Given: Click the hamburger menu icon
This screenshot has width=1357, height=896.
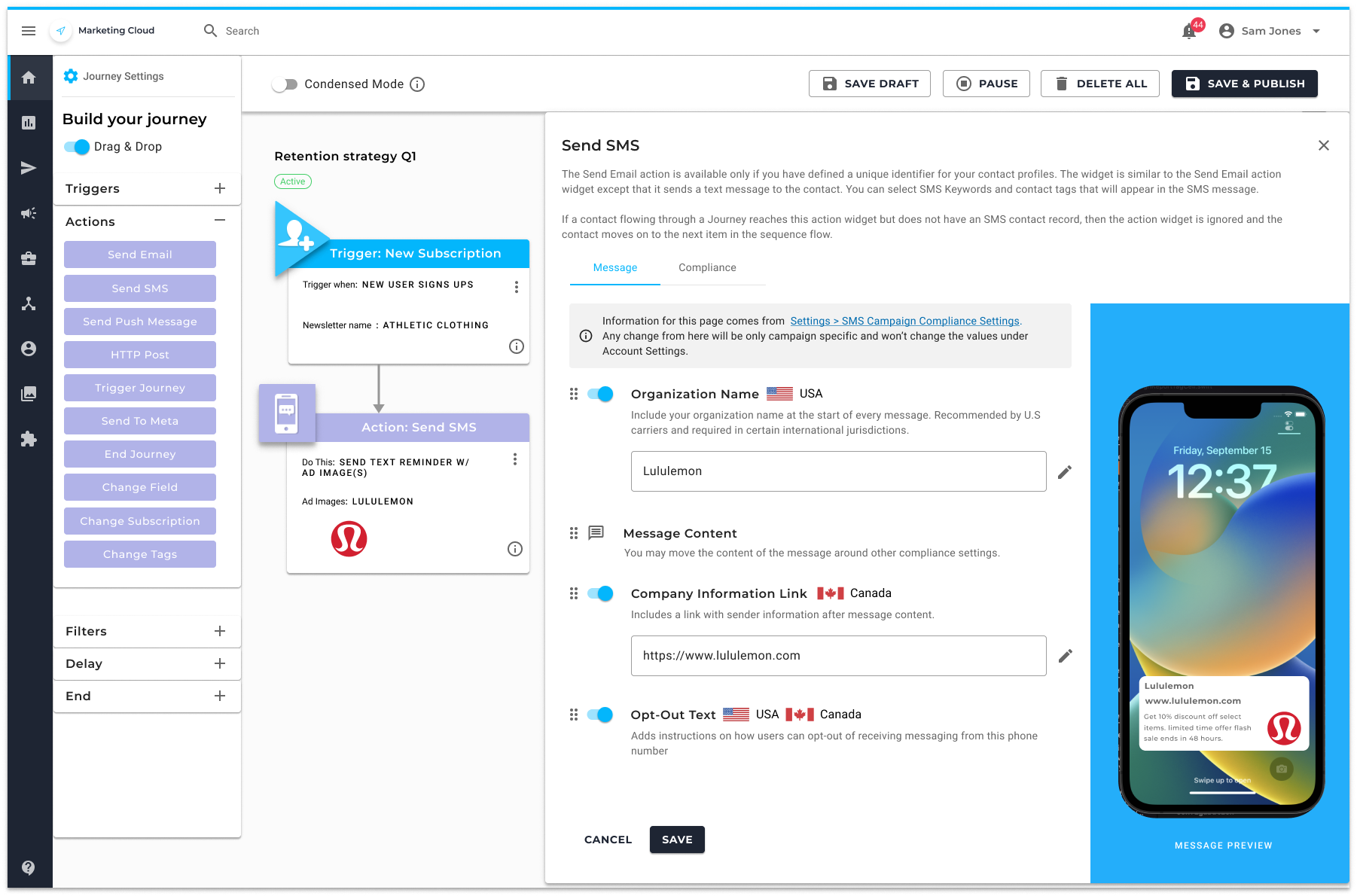Looking at the screenshot, I should coord(29,31).
